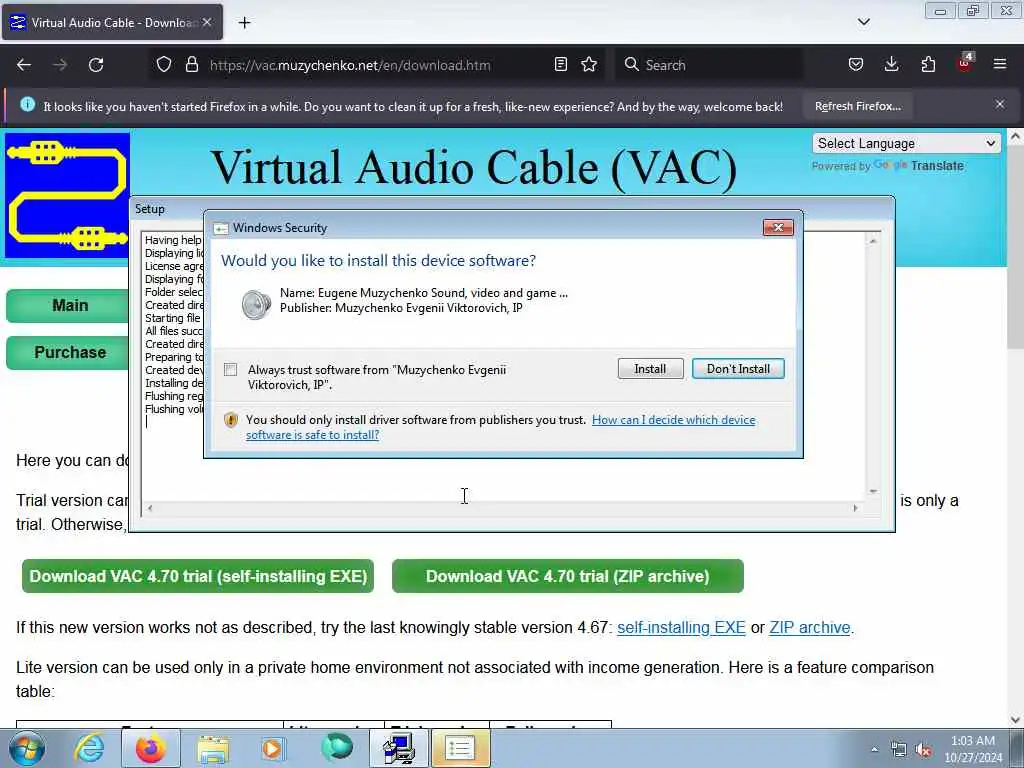
Task: Click the green globe taskbar icon
Action: pos(336,747)
